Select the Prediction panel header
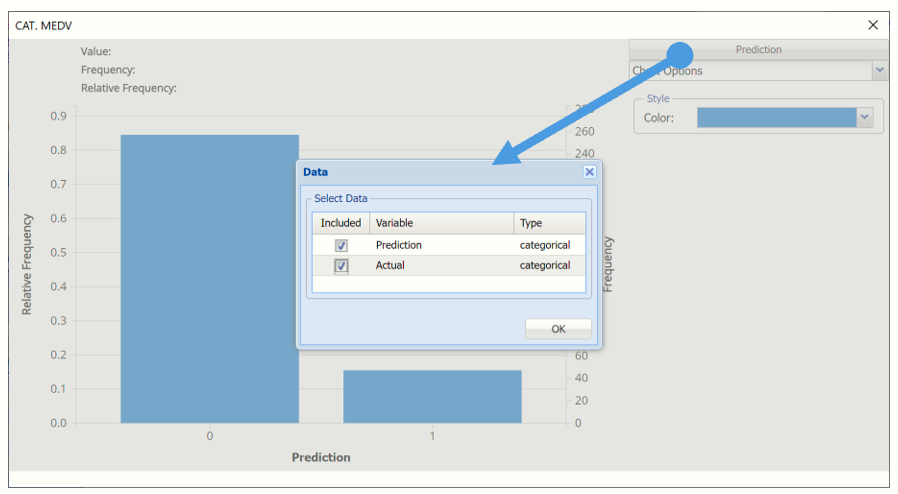The height and width of the screenshot is (494, 898). (758, 50)
